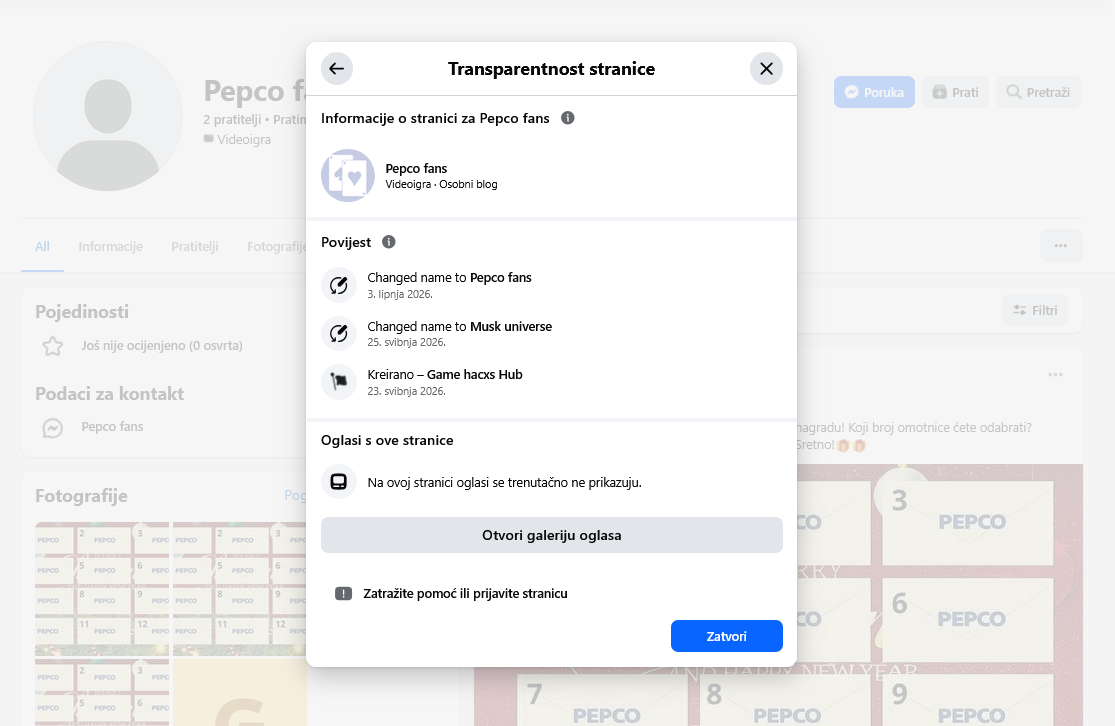
Task: Click the Messenger icon in Poruka button
Action: click(x=851, y=92)
